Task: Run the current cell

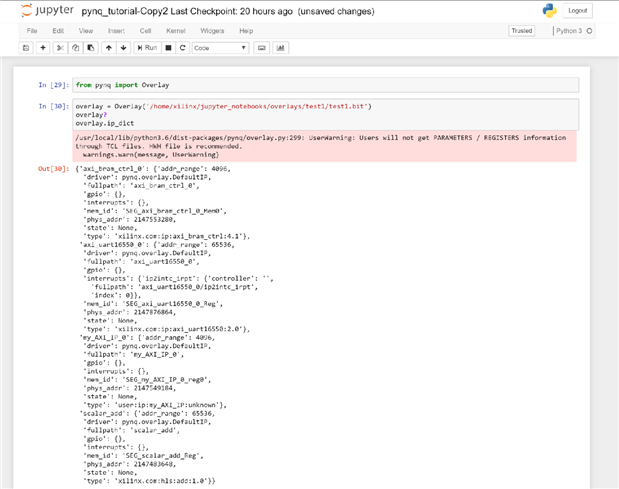Action: (x=146, y=48)
